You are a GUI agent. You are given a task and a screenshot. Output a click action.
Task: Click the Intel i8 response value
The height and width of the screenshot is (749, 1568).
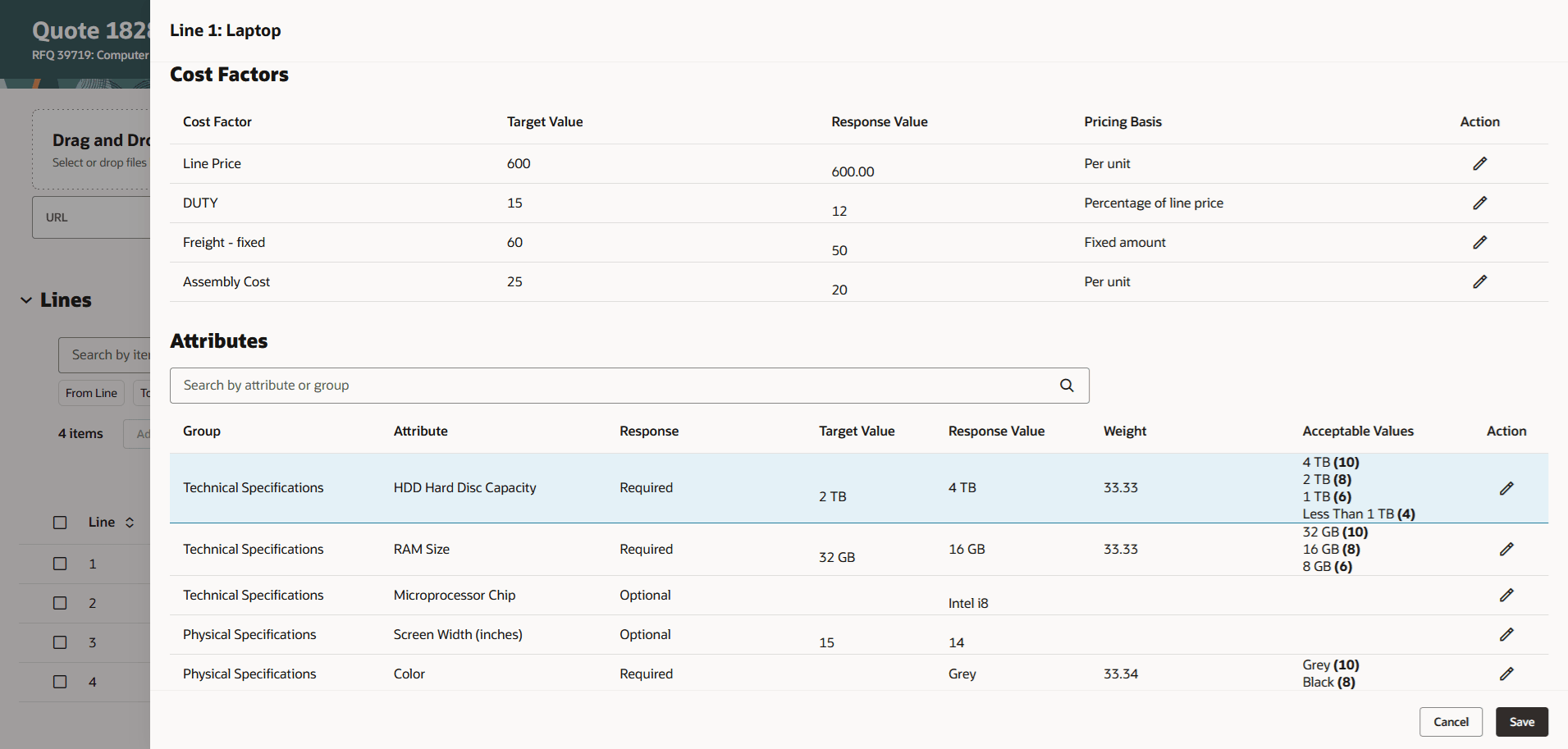(x=968, y=603)
